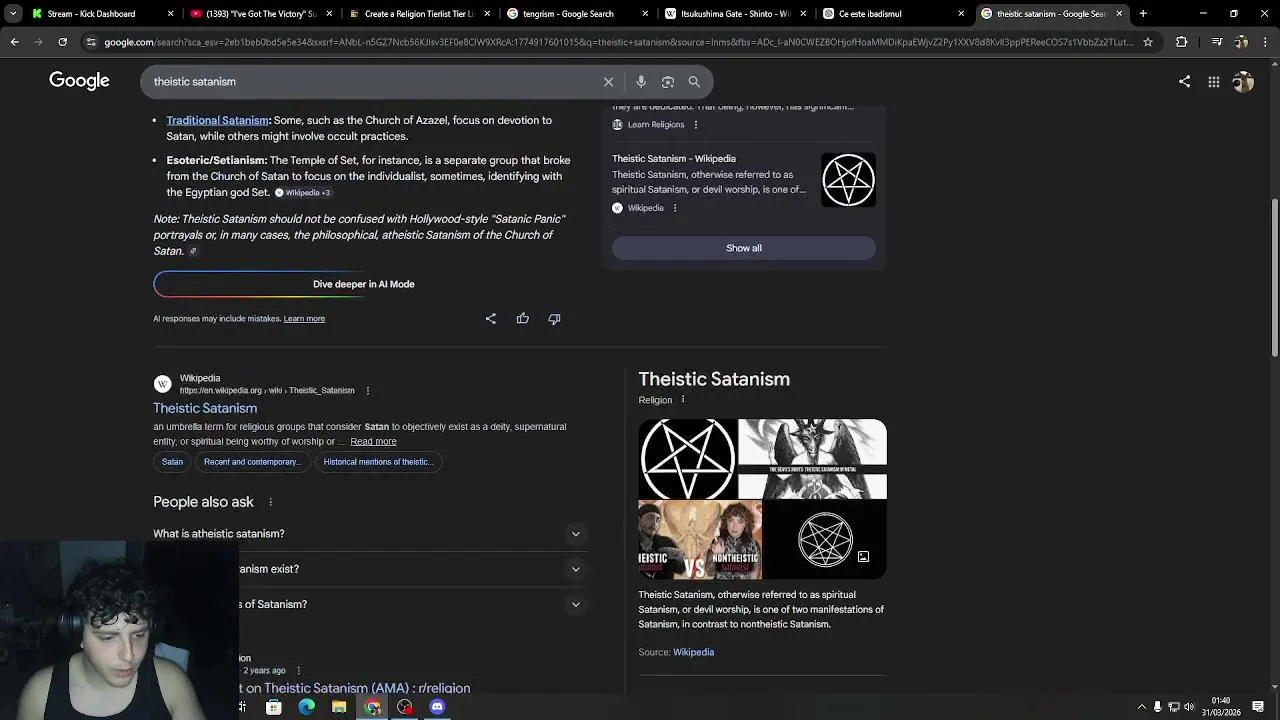Open the Theistic vs Nontheistic thumbnail image
The image size is (1280, 720).
pyautogui.click(x=700, y=540)
